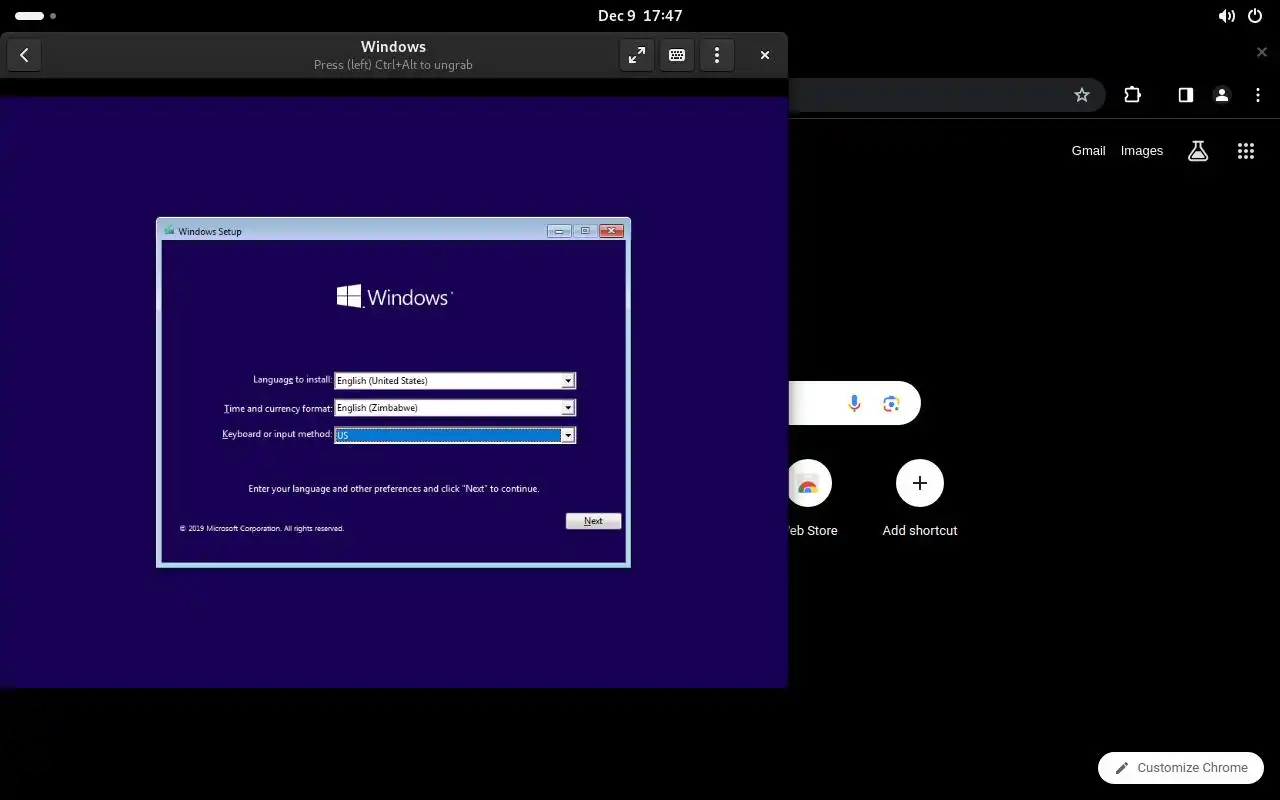1280x800 pixels.
Task: Open Chrome's three-dot menu
Action: tap(1257, 95)
